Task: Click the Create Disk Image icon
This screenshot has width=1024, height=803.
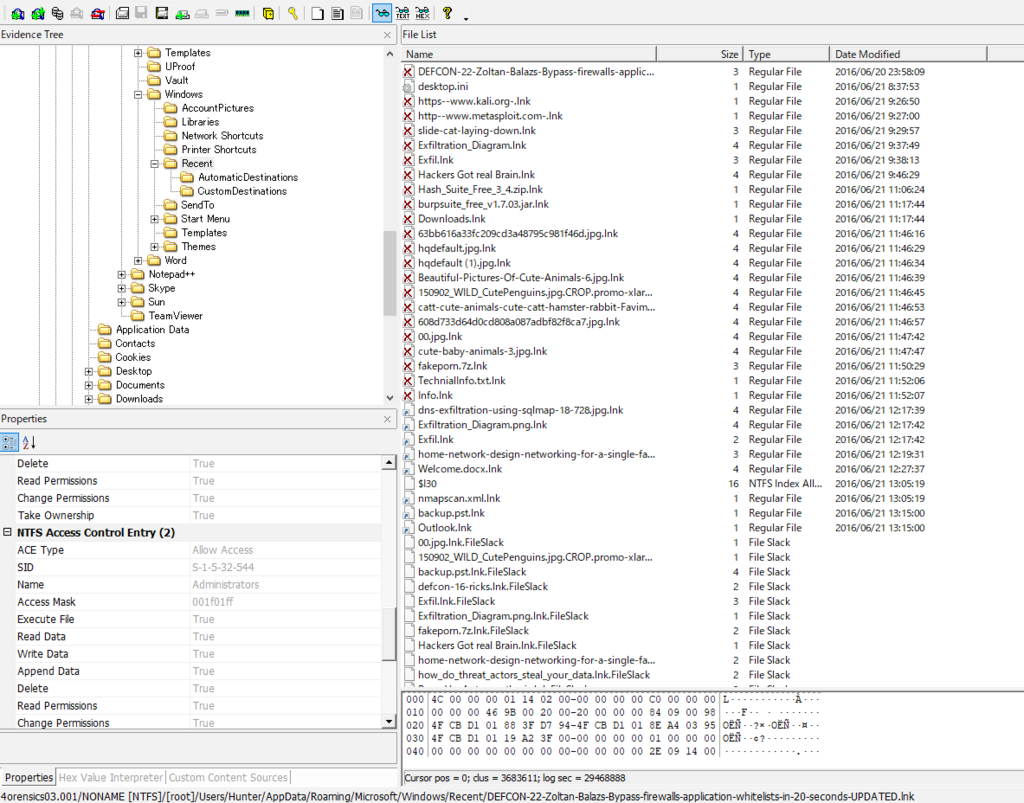Action: pyautogui.click(x=122, y=13)
